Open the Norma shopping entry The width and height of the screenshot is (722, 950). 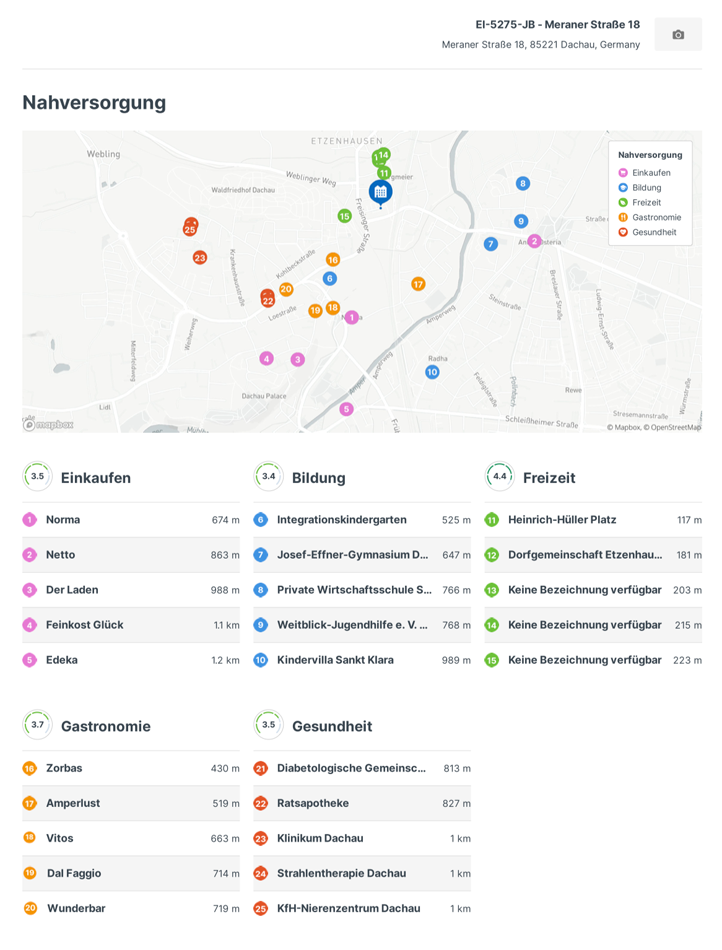[x=63, y=520]
